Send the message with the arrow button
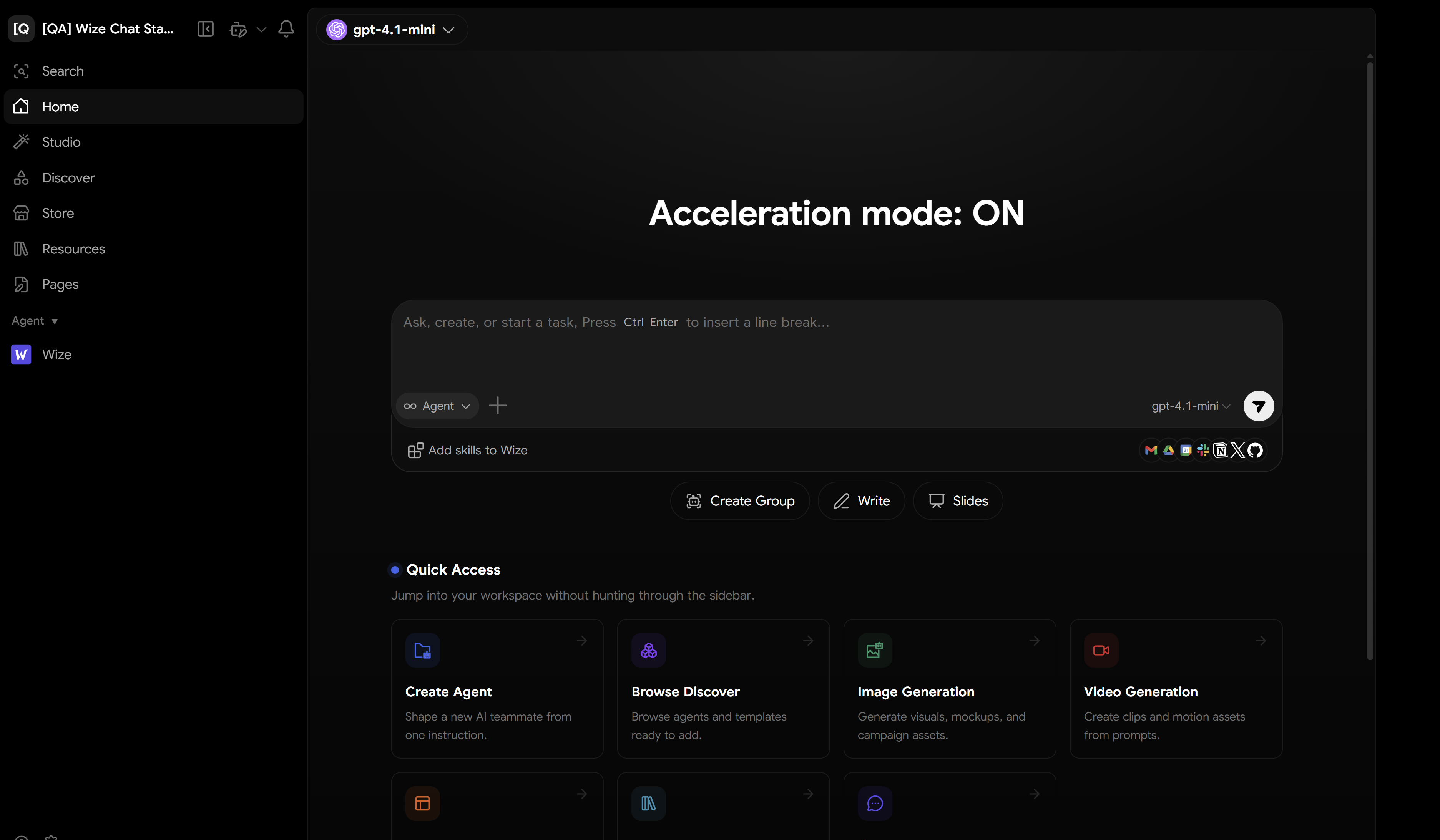This screenshot has height=840, width=1440. click(x=1258, y=406)
